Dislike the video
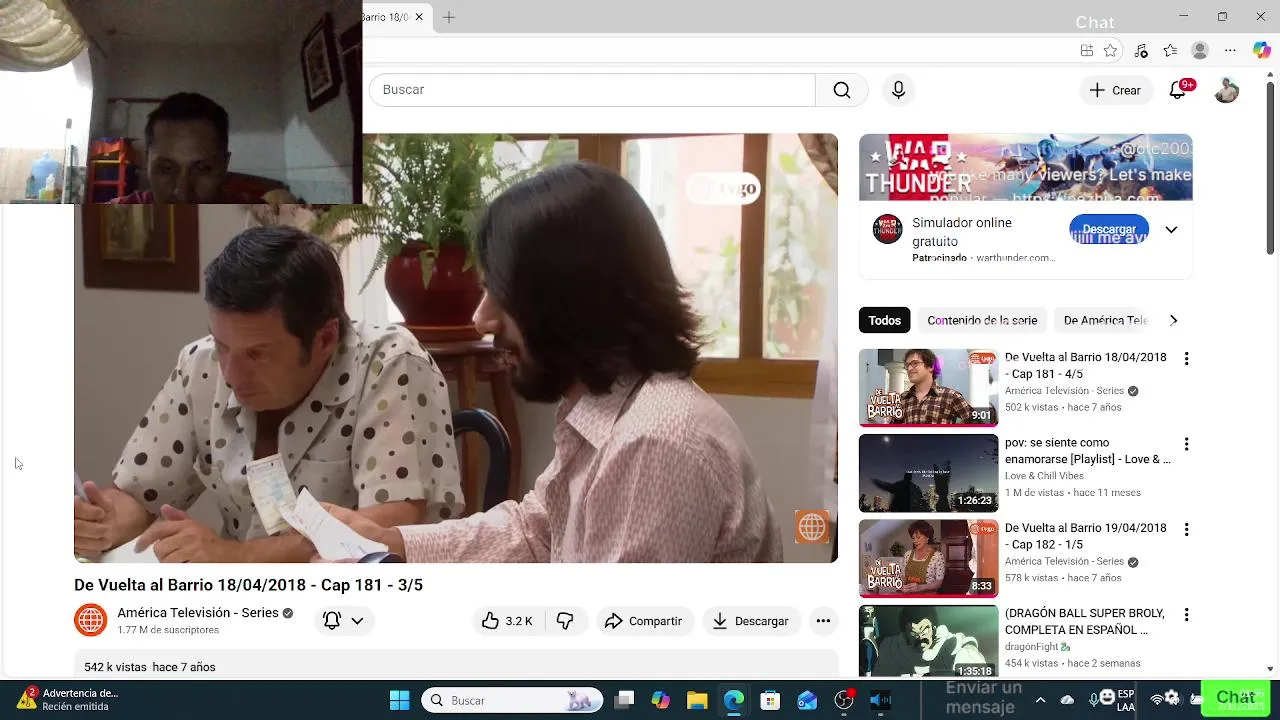This screenshot has width=1280, height=720. (565, 621)
